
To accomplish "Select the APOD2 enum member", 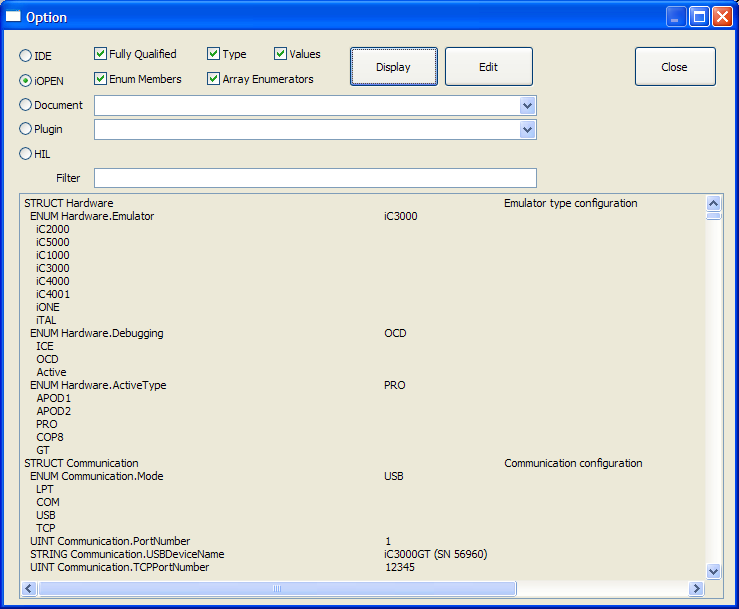I will point(53,411).
